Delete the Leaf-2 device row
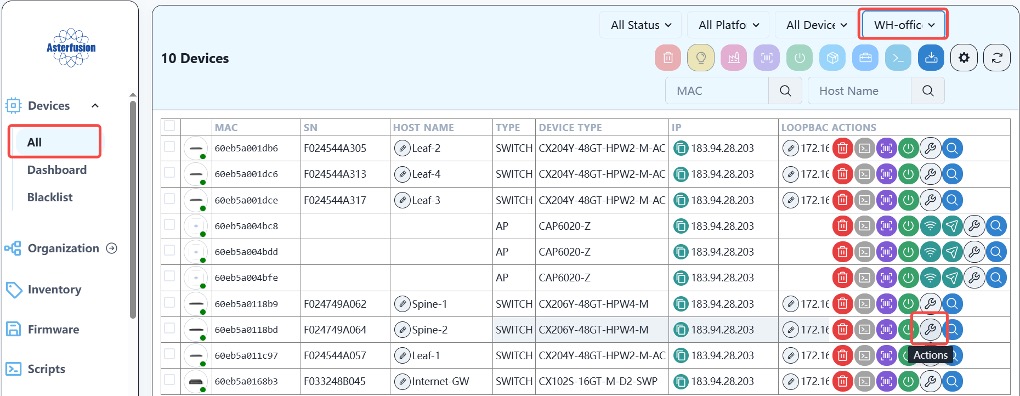Screen dimensions: 1020x396 tap(843, 148)
